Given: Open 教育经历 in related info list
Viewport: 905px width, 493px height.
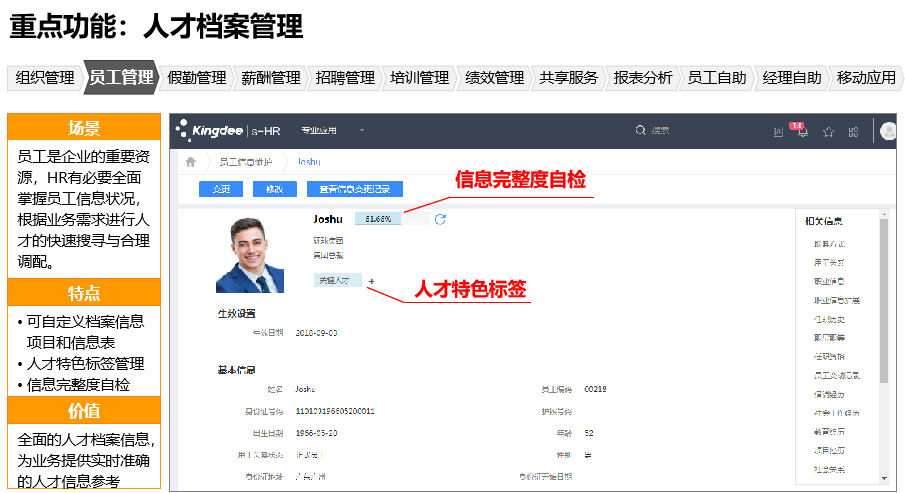Looking at the screenshot, I should pyautogui.click(x=829, y=432).
